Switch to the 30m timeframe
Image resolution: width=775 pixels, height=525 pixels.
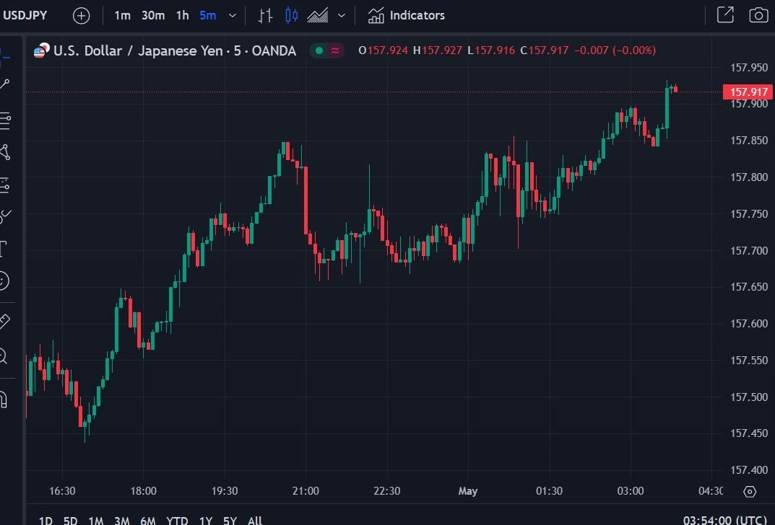[153, 16]
